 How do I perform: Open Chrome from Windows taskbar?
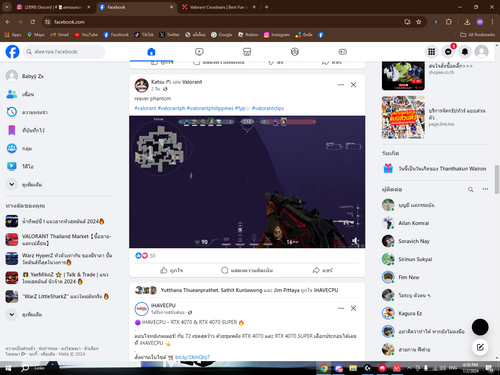tap(323, 368)
